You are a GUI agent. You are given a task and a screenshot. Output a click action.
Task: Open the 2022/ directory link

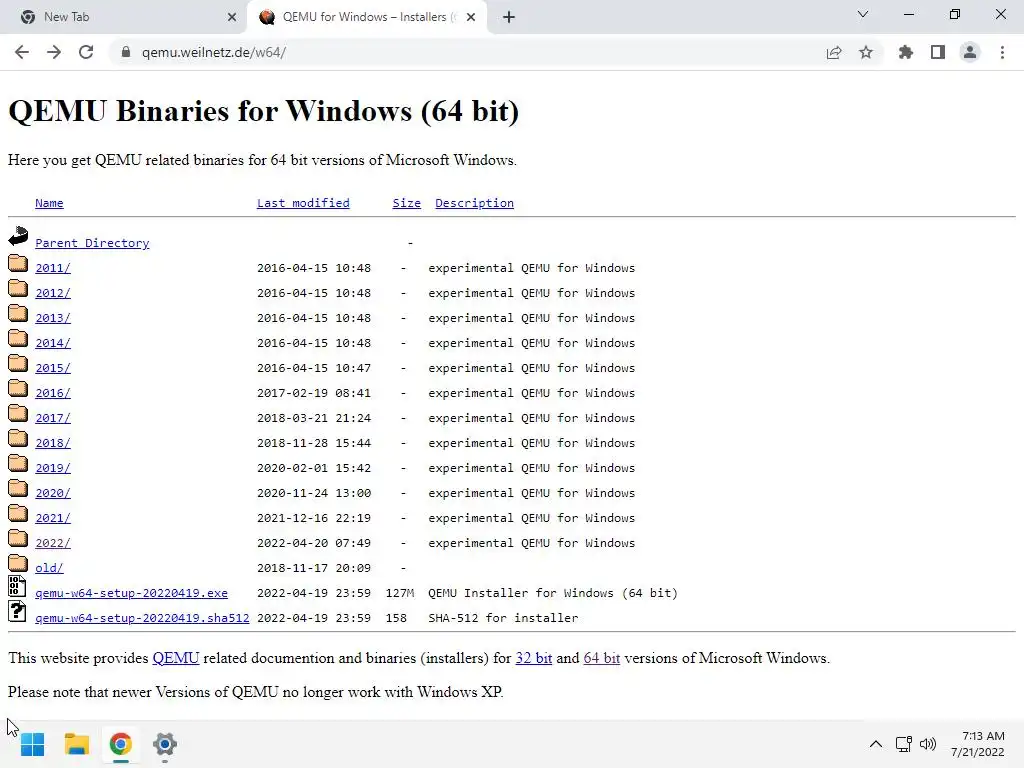[x=53, y=543]
